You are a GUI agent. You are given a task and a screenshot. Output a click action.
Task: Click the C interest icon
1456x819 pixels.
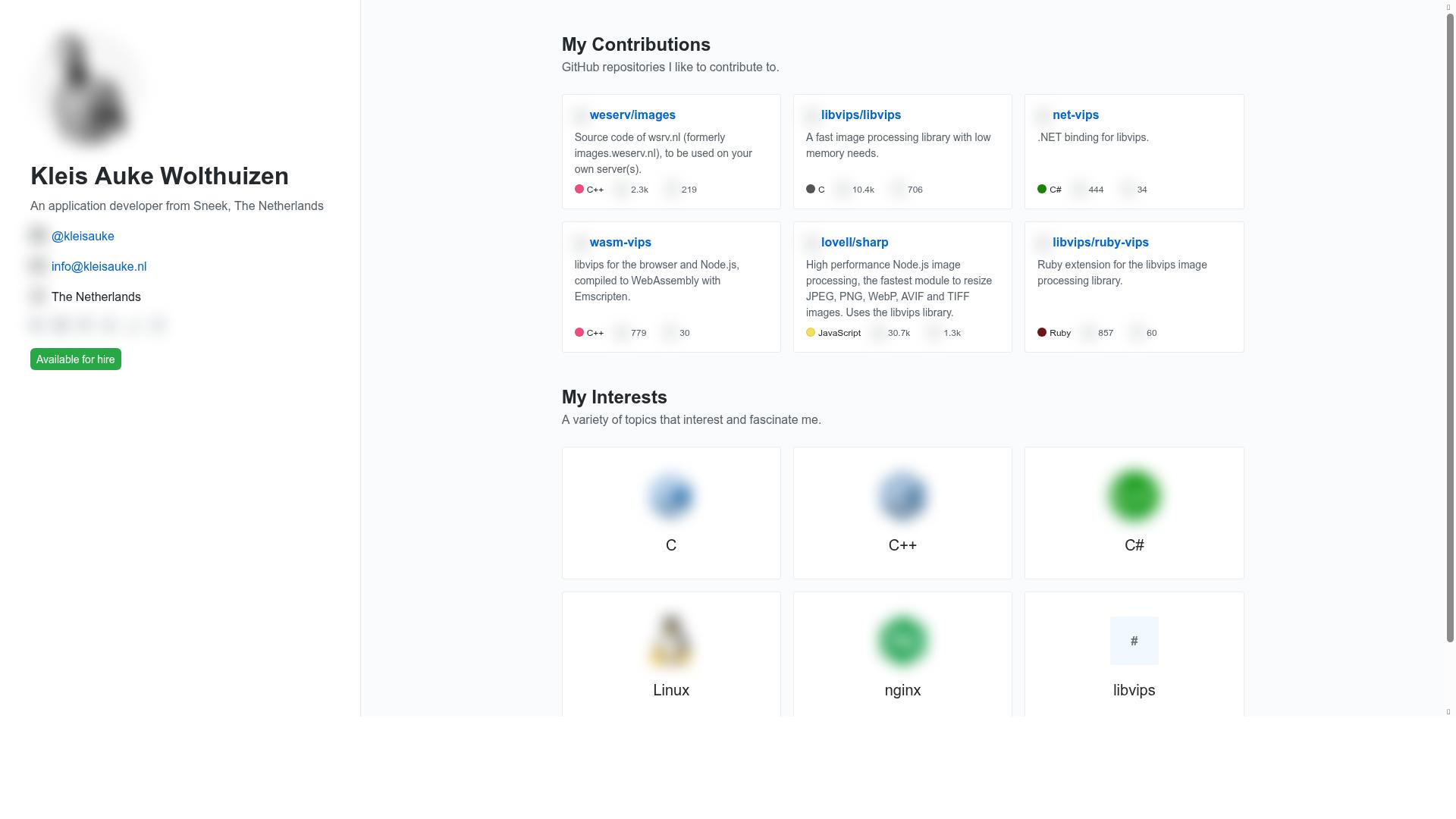tap(671, 497)
